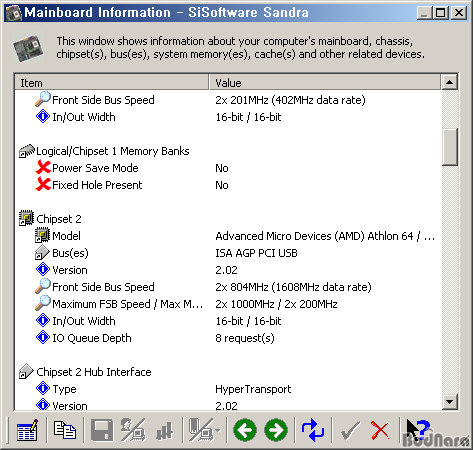Click the value '2x 804MHz (1608MHz data rate)'
Image resolution: width=473 pixels, height=450 pixels.
(x=293, y=287)
